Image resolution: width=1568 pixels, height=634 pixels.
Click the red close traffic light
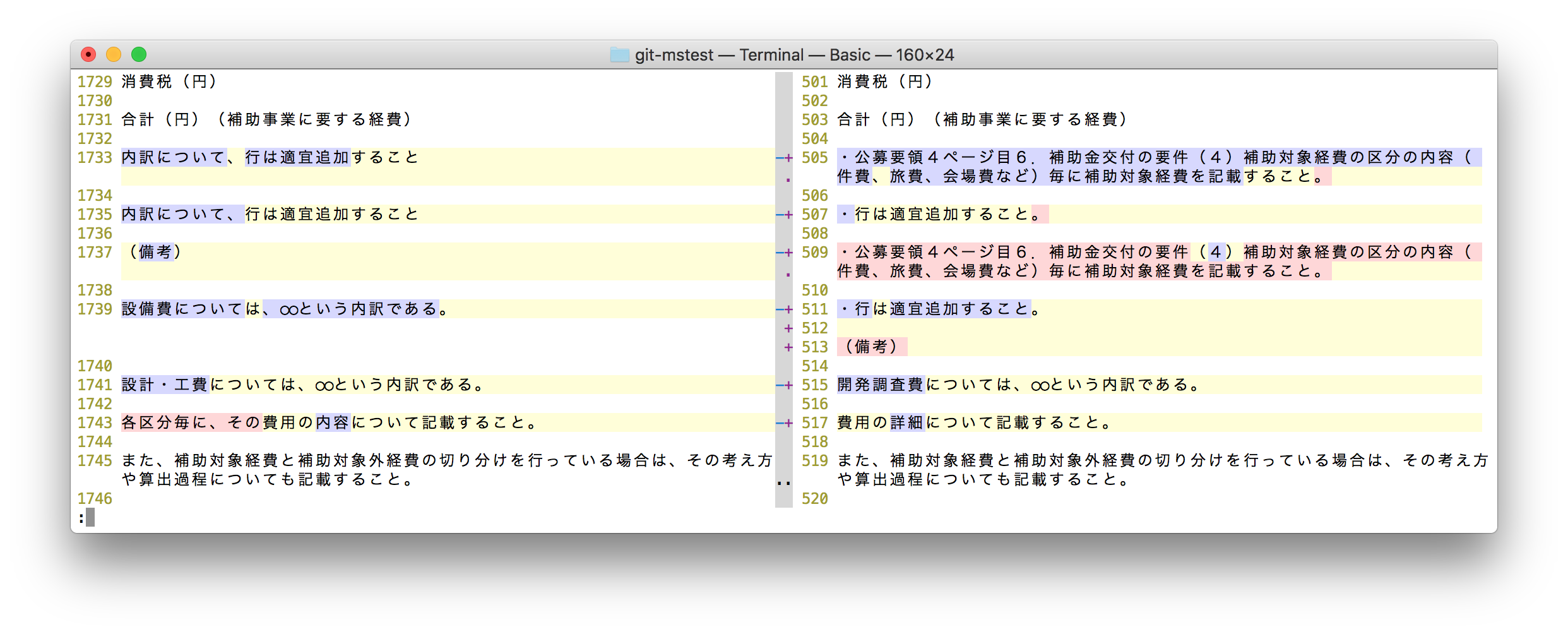point(88,54)
